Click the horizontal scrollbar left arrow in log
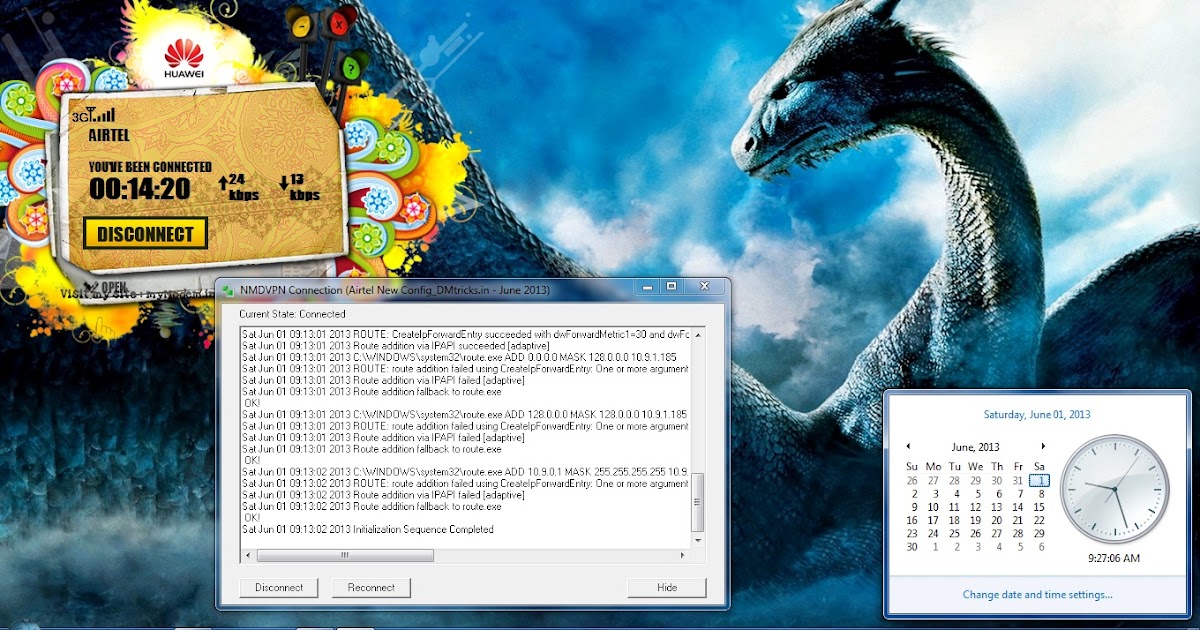Screen dimensions: 1200x630 tap(248, 555)
